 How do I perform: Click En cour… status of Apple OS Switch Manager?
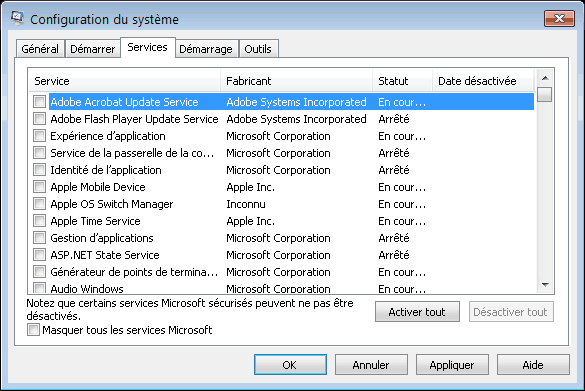point(402,204)
